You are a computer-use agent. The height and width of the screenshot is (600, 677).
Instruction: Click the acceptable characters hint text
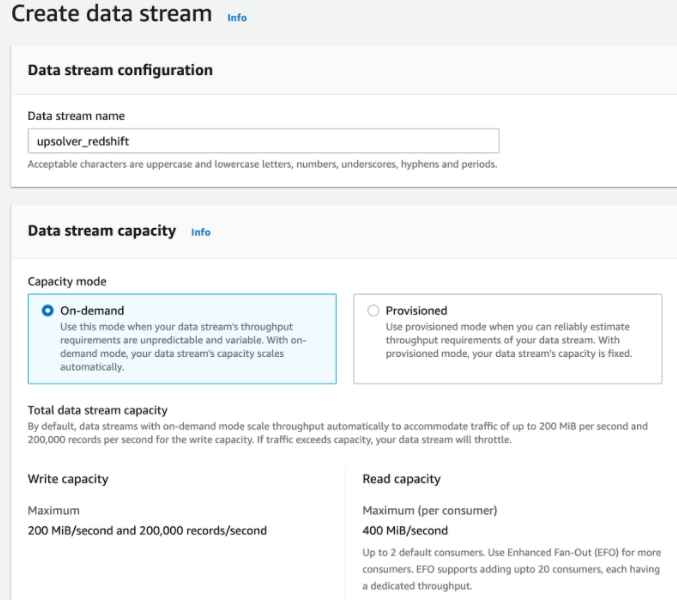(262, 164)
